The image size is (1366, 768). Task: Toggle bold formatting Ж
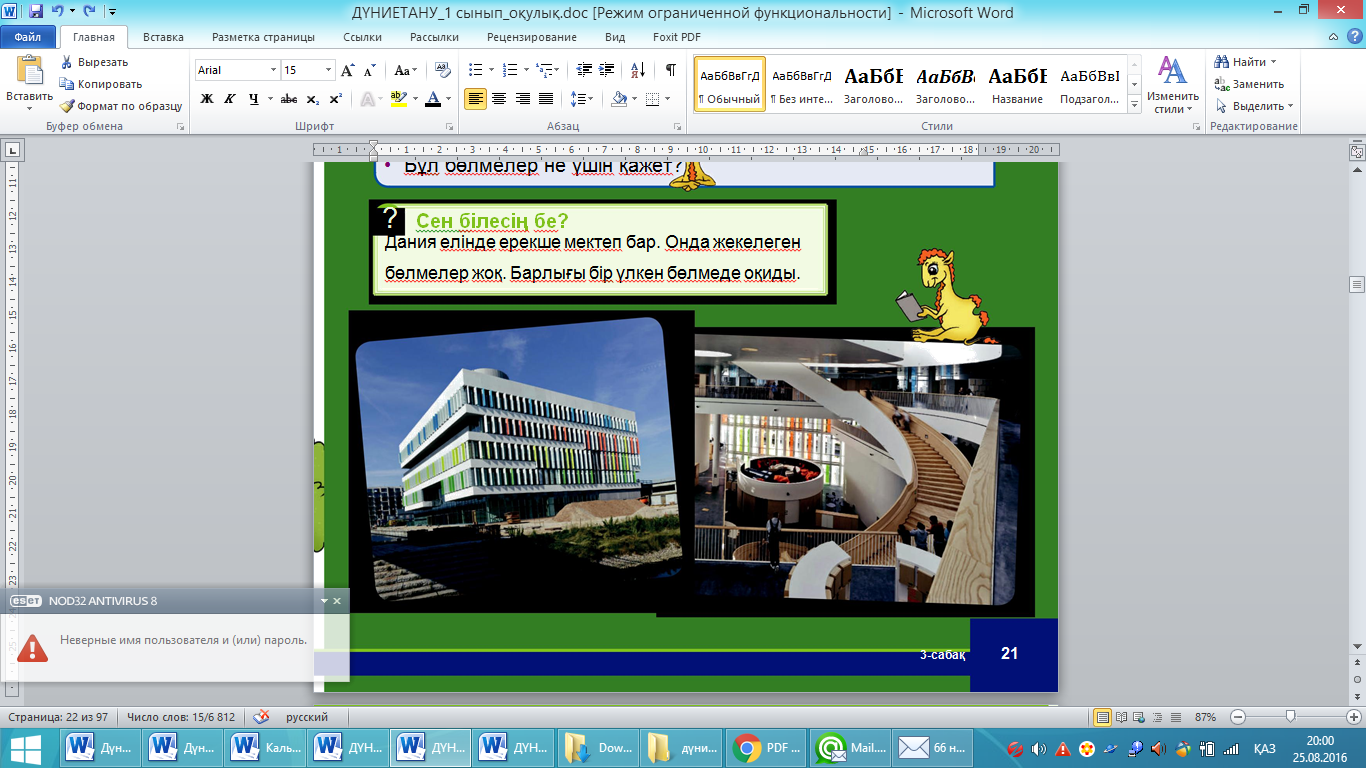pyautogui.click(x=207, y=99)
